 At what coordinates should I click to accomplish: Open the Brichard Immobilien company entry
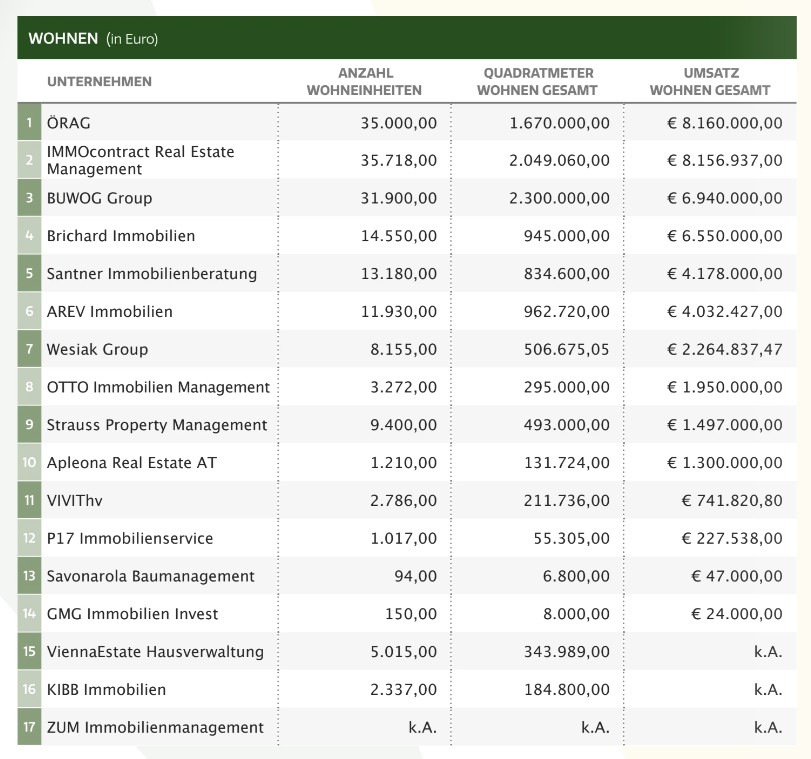(x=121, y=236)
